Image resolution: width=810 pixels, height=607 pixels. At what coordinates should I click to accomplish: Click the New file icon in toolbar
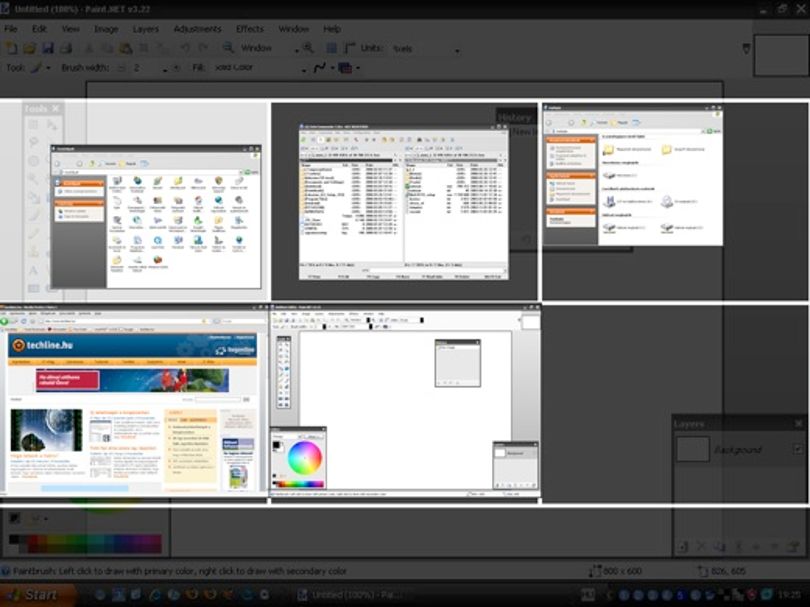(11, 49)
